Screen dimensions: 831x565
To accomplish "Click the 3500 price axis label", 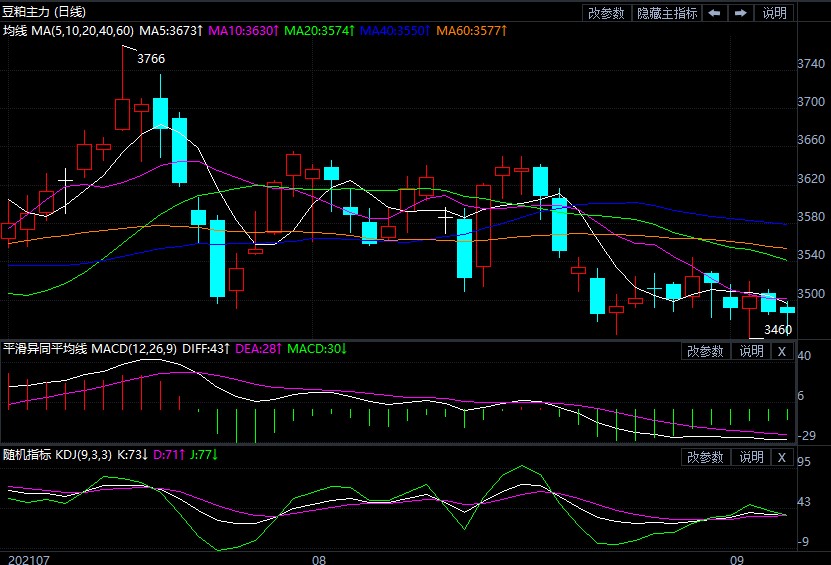I will coord(811,293).
